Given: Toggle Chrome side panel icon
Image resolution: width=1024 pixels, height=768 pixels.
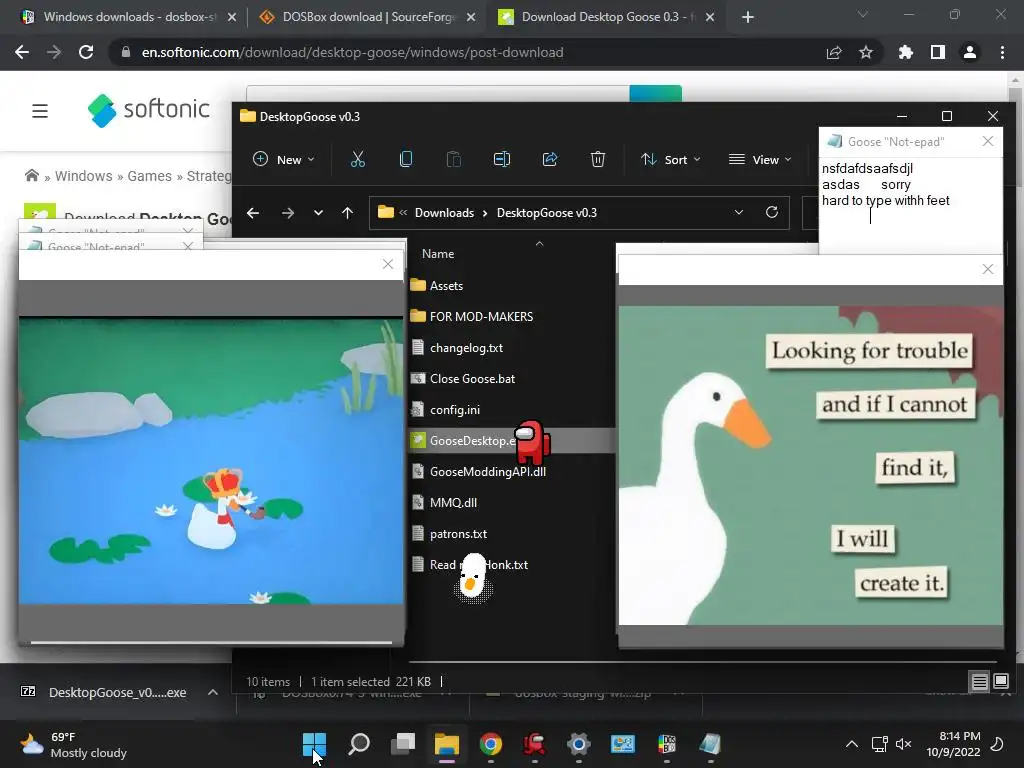Looking at the screenshot, I should [938, 52].
